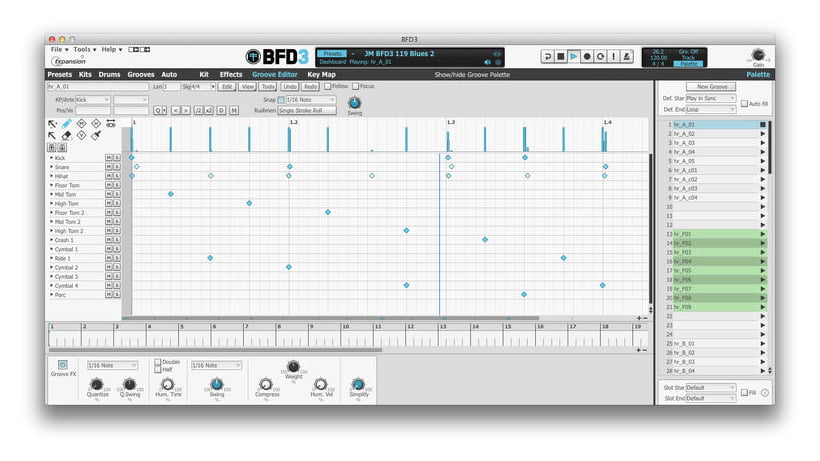Click the shift-right > button
The width and height of the screenshot is (820, 461).
(x=186, y=111)
